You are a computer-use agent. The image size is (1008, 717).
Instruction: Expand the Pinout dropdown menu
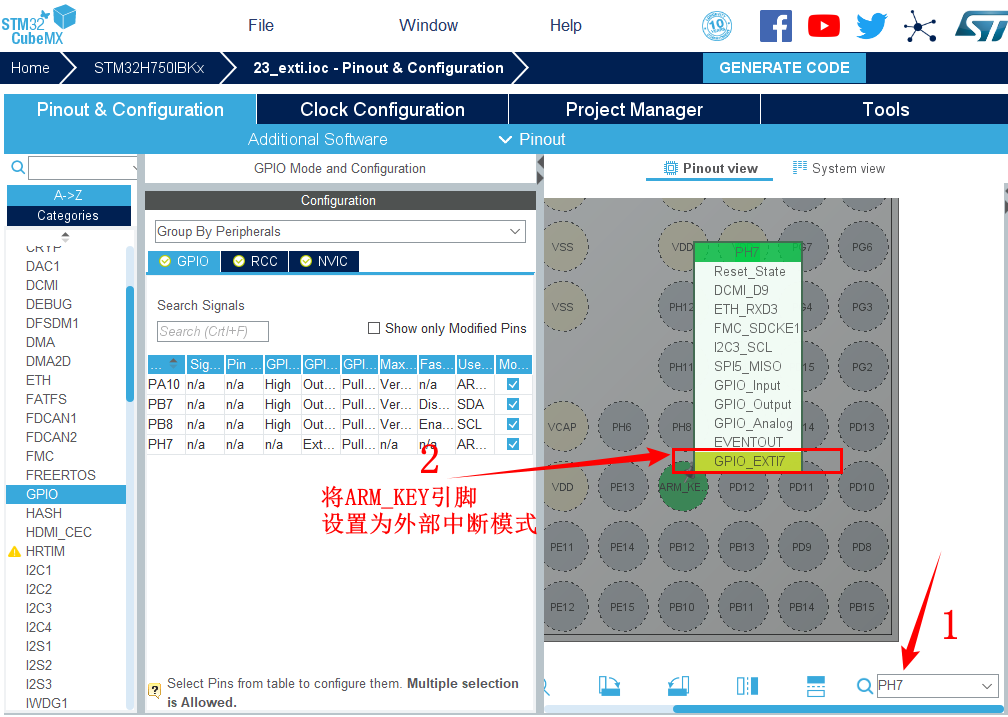pos(532,139)
